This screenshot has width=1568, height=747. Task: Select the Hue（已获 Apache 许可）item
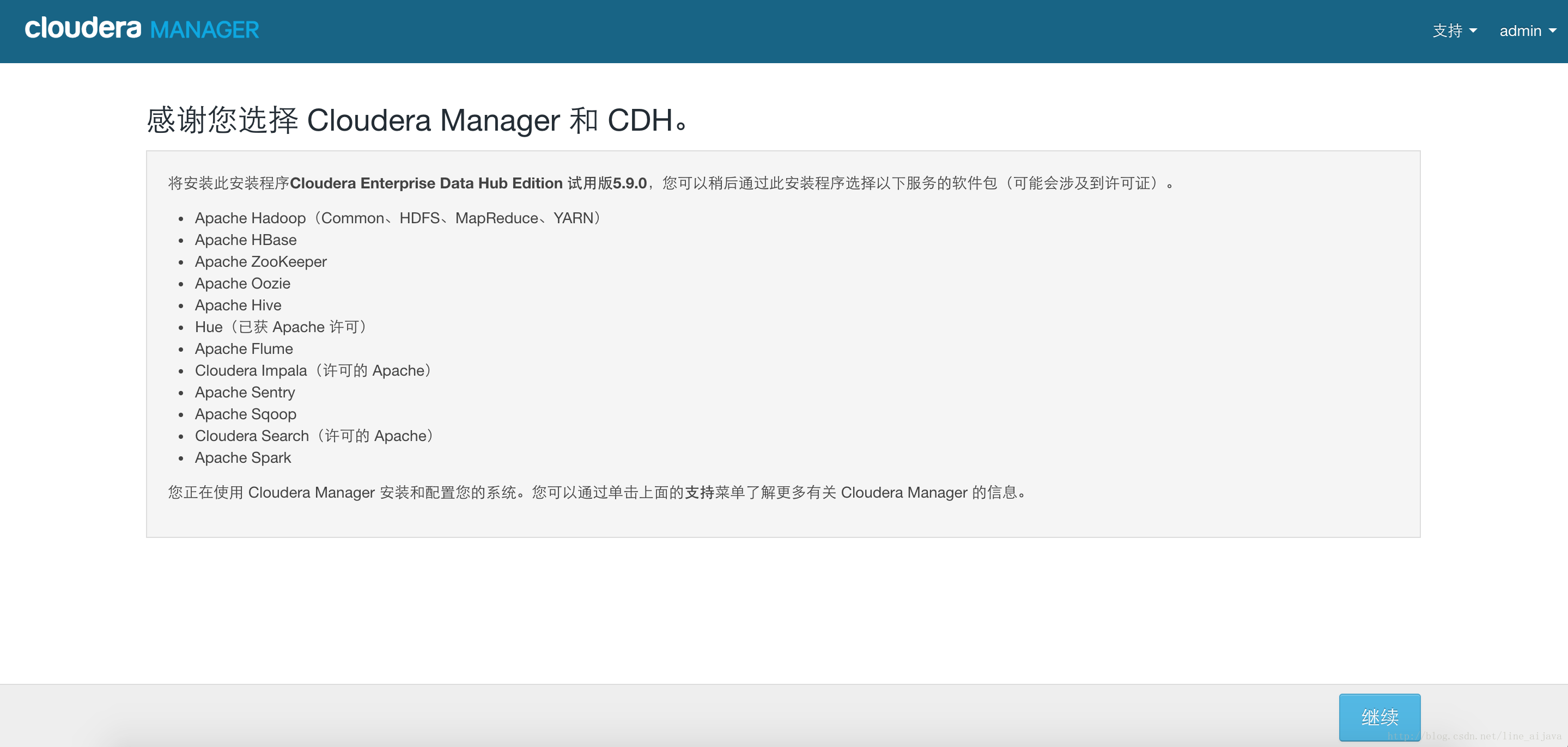click(x=282, y=327)
